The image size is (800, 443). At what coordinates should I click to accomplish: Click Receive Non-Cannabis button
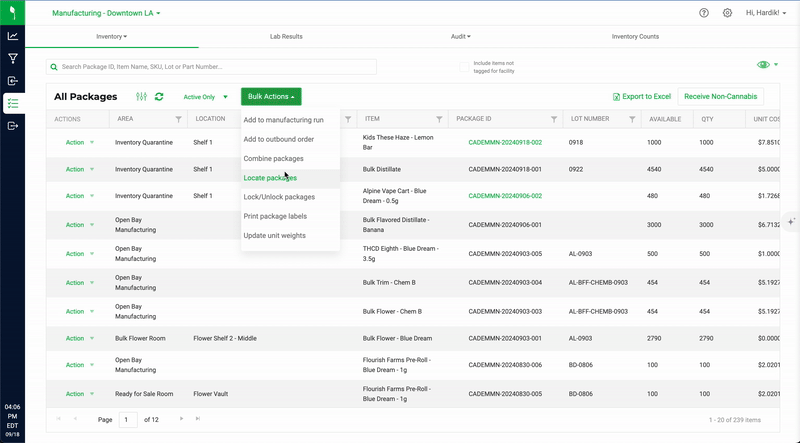pos(720,96)
